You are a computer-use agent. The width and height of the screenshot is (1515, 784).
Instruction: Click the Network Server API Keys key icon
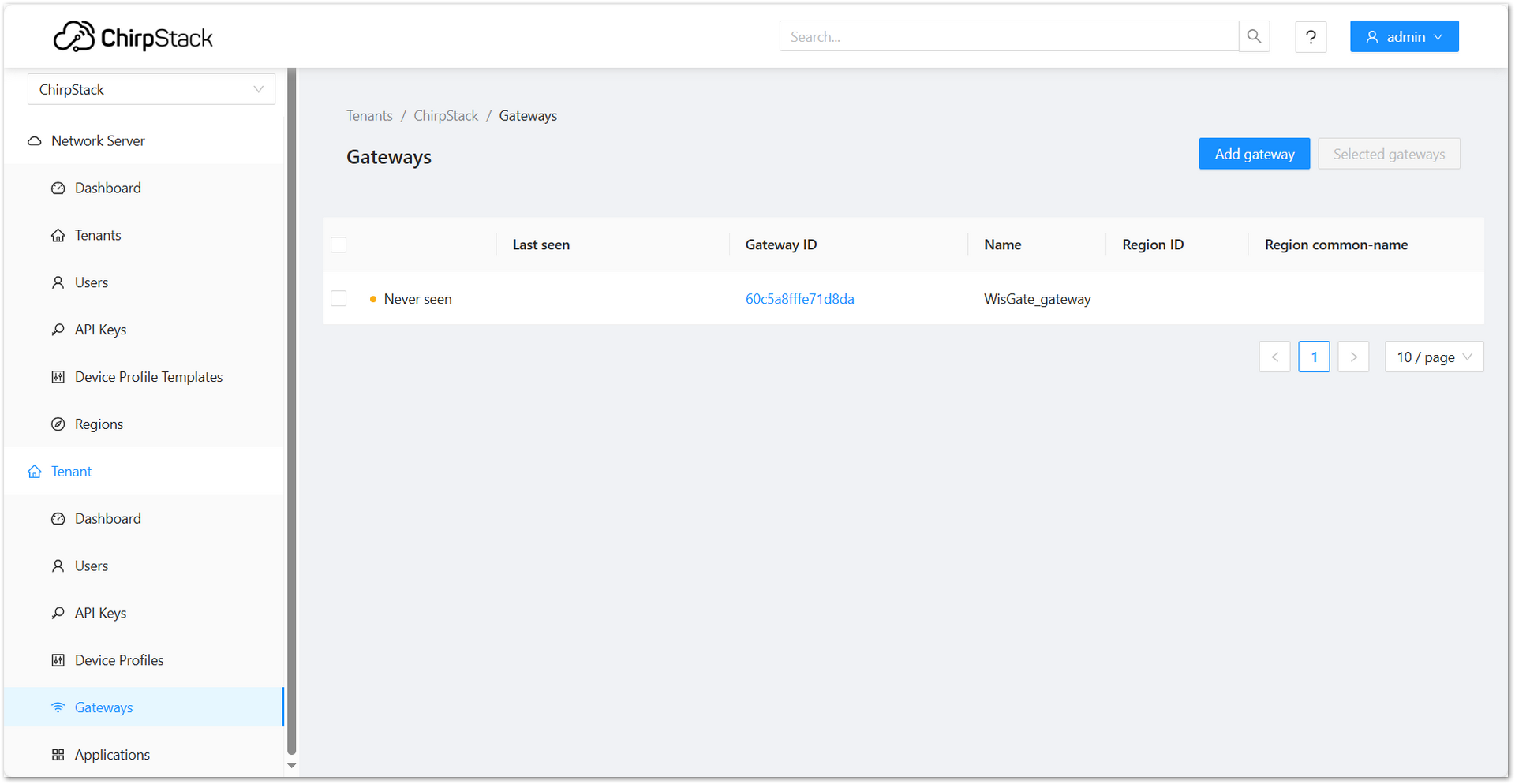(58, 330)
